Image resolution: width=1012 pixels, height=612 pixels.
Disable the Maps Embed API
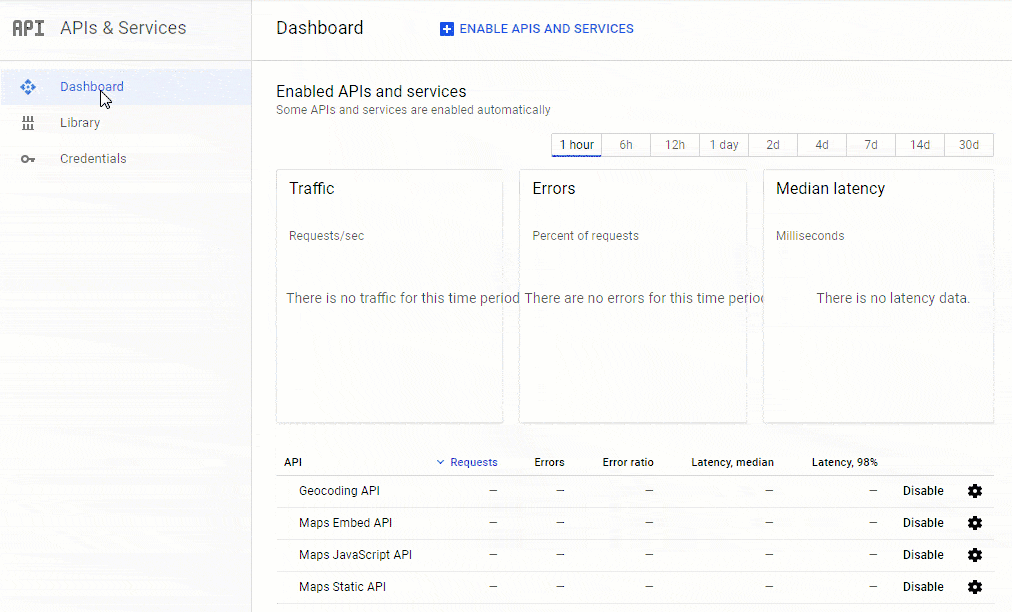[923, 523]
